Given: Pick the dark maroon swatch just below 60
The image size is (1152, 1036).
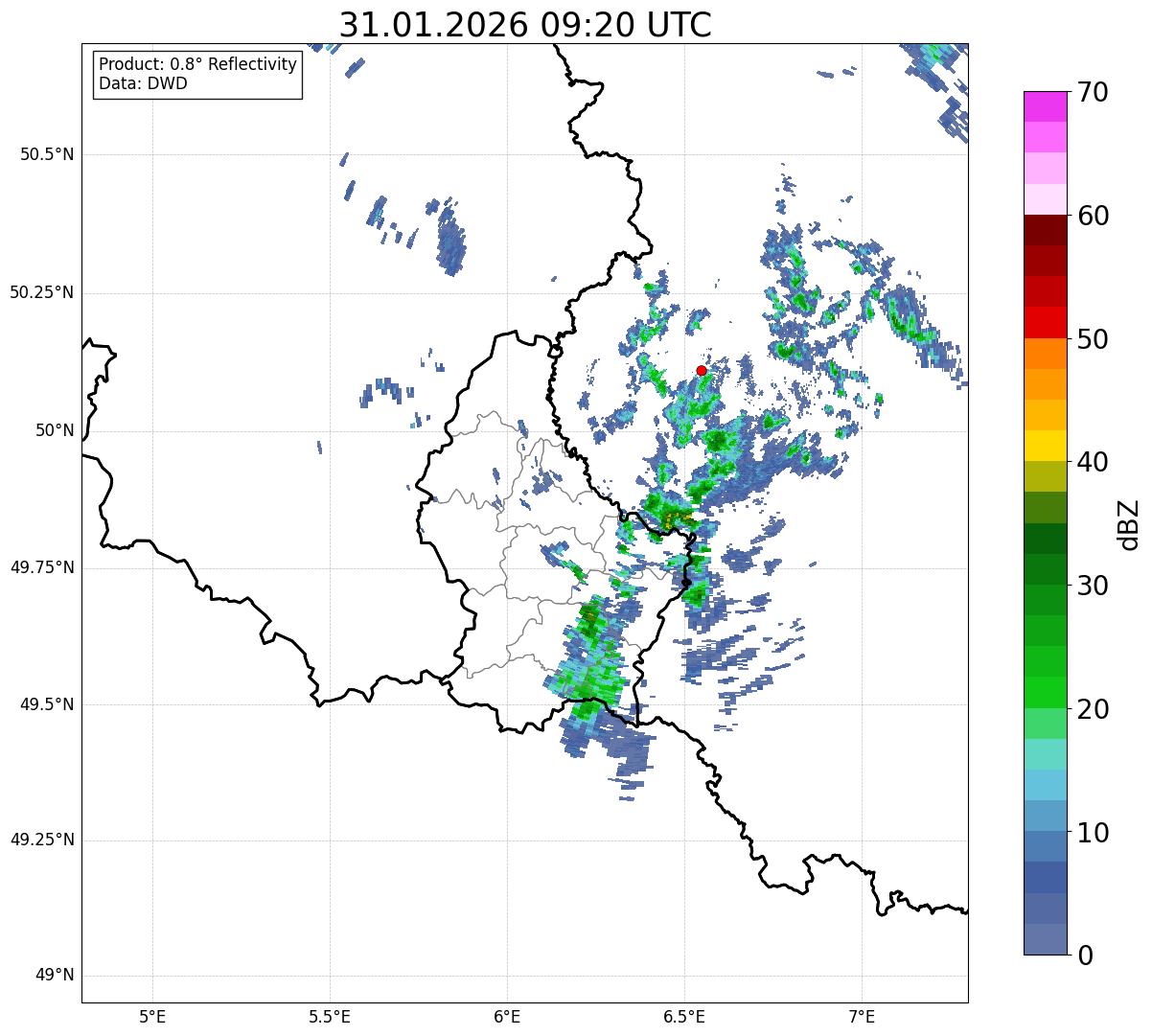Looking at the screenshot, I should point(1045,230).
